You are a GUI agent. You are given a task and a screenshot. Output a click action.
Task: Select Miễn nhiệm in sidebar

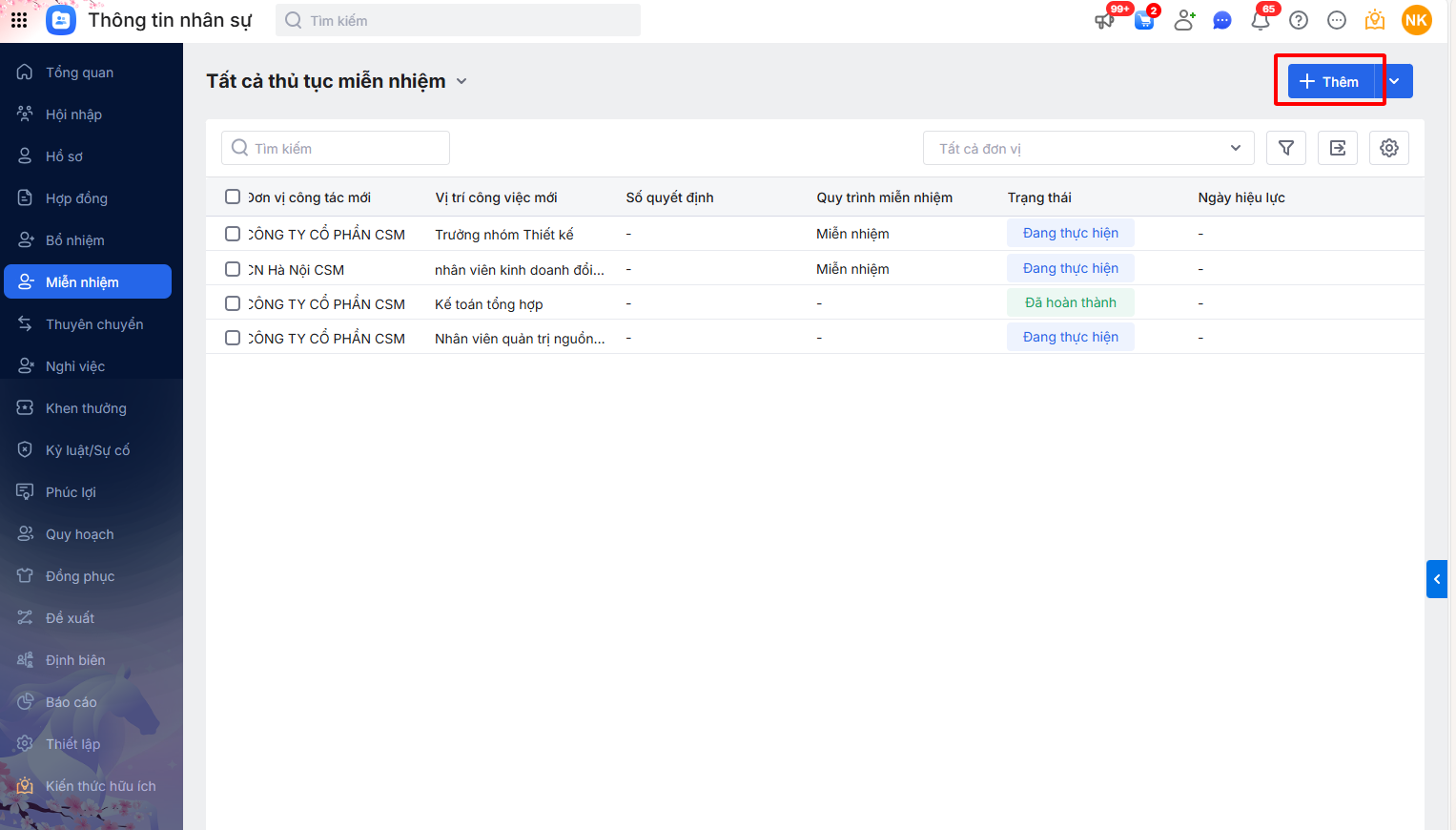tap(88, 281)
